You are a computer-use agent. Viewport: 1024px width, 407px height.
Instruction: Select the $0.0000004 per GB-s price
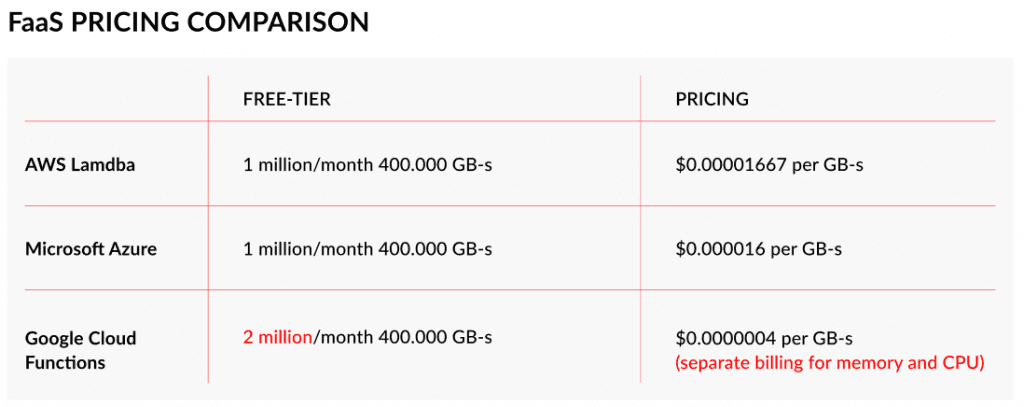pos(763,338)
